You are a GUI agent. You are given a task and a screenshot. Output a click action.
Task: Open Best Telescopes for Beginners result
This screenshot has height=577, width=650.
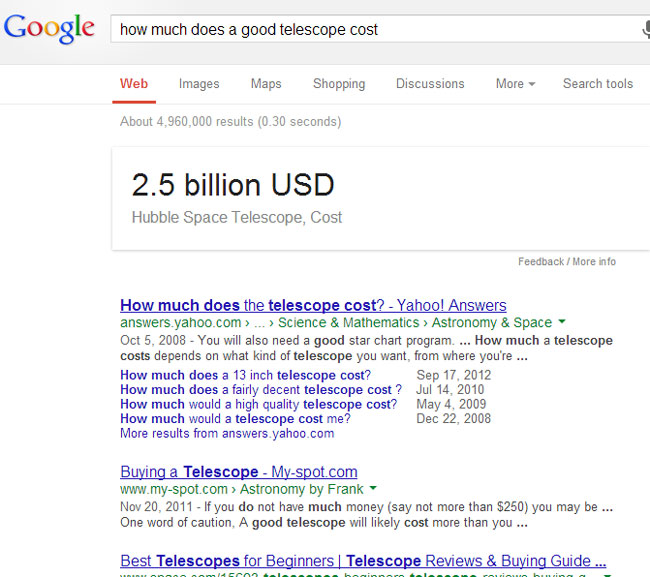pos(363,561)
